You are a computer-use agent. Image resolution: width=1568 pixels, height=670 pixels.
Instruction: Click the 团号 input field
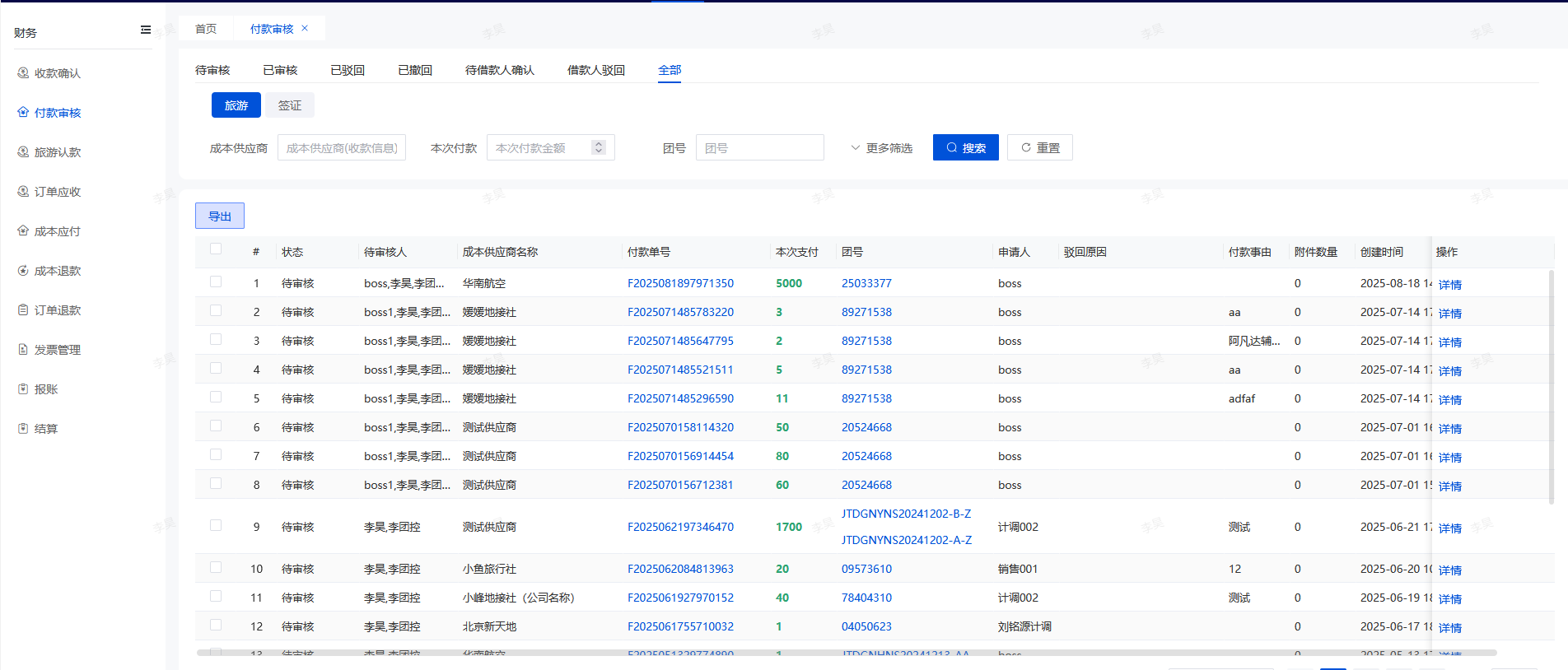pos(759,148)
